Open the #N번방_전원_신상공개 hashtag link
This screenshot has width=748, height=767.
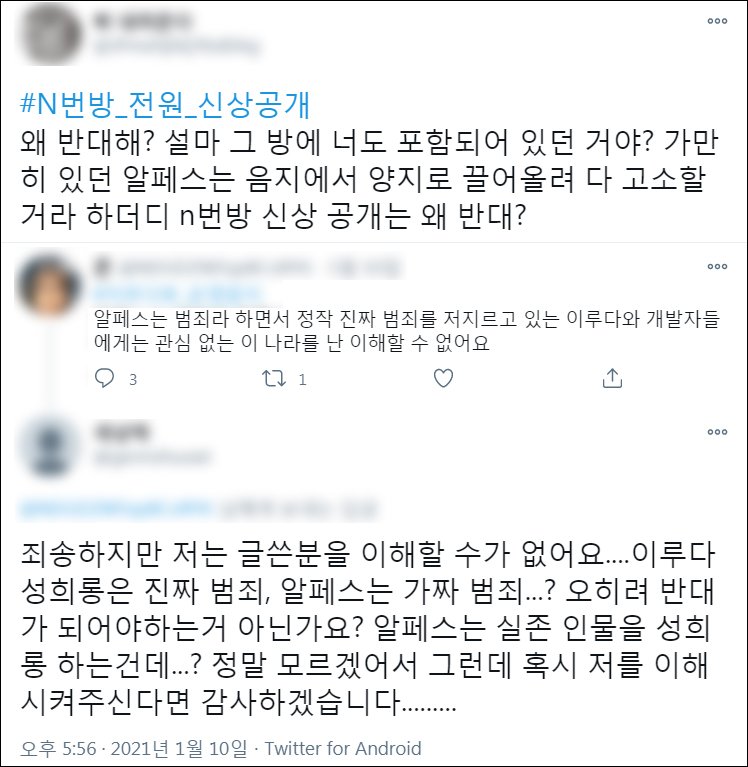click(165, 105)
